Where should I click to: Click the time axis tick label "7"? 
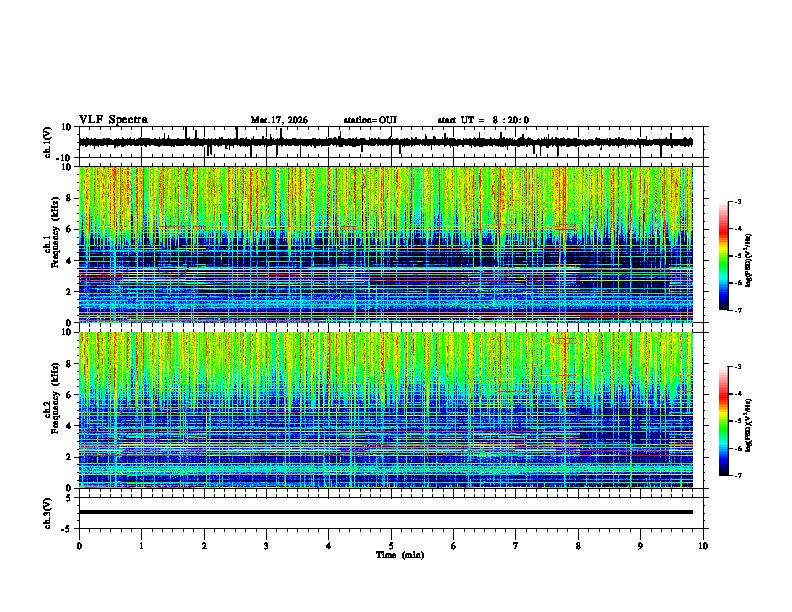coord(516,546)
